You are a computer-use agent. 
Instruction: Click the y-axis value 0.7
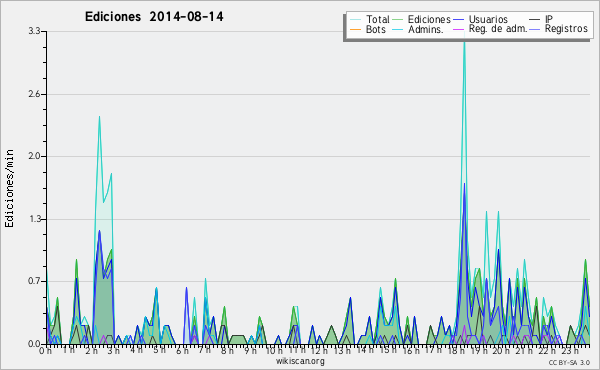pos(34,282)
